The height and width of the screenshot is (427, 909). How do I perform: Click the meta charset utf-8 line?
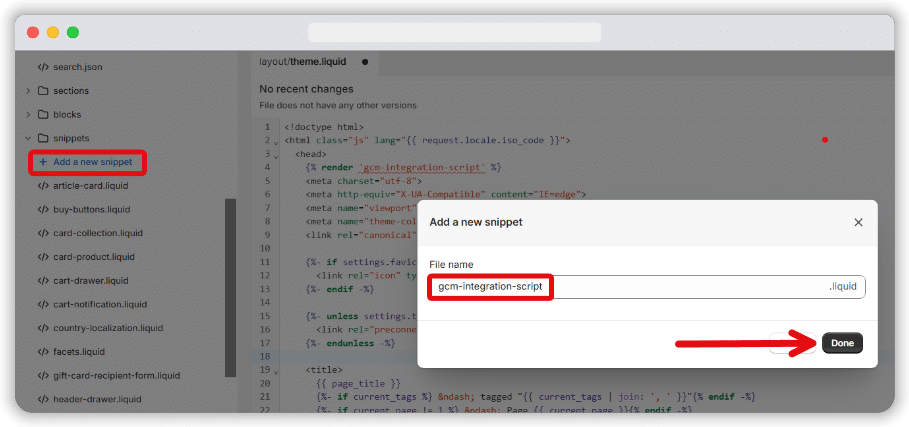click(x=363, y=181)
